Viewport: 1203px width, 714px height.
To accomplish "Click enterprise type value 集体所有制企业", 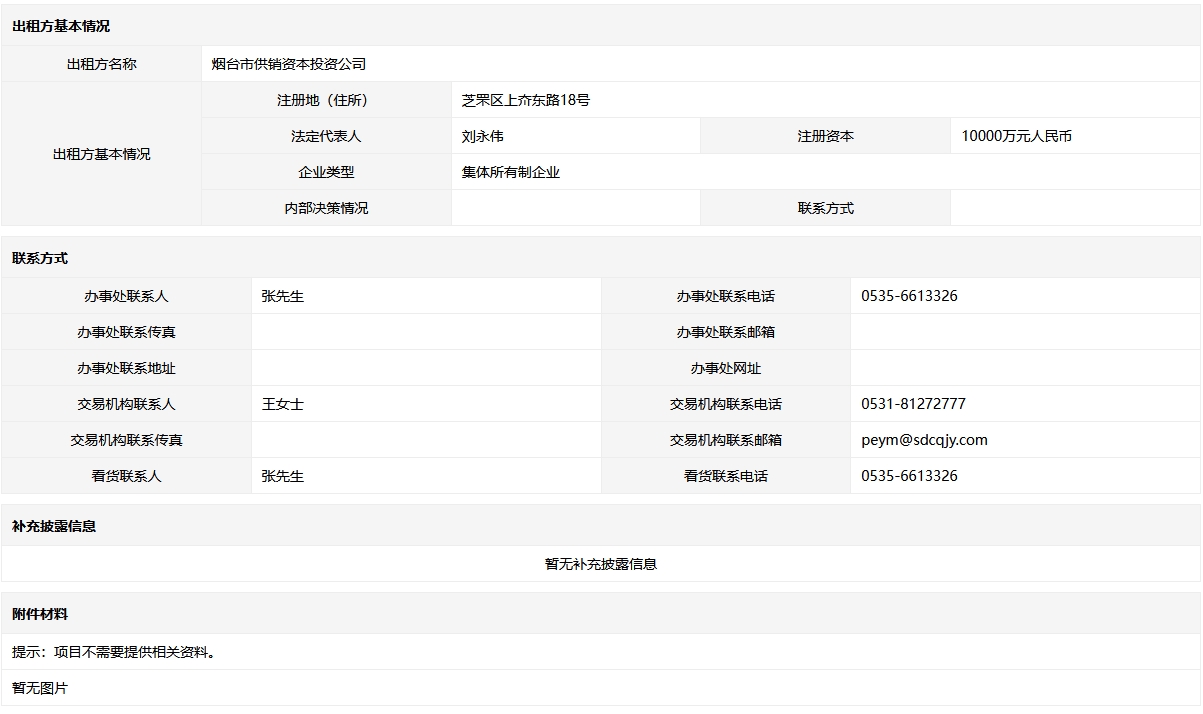I will [x=511, y=172].
